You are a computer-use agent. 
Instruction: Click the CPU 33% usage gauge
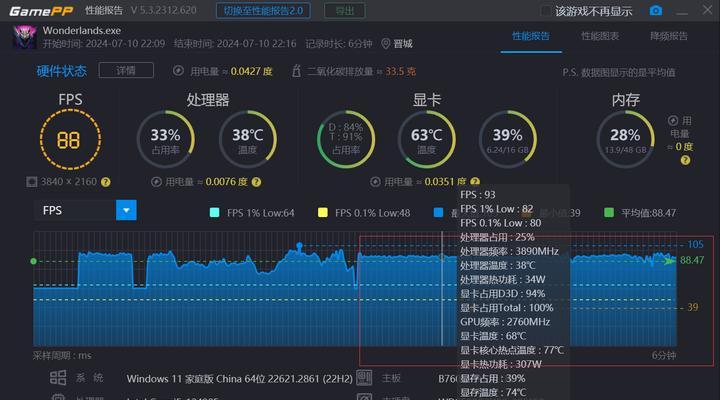click(x=165, y=139)
